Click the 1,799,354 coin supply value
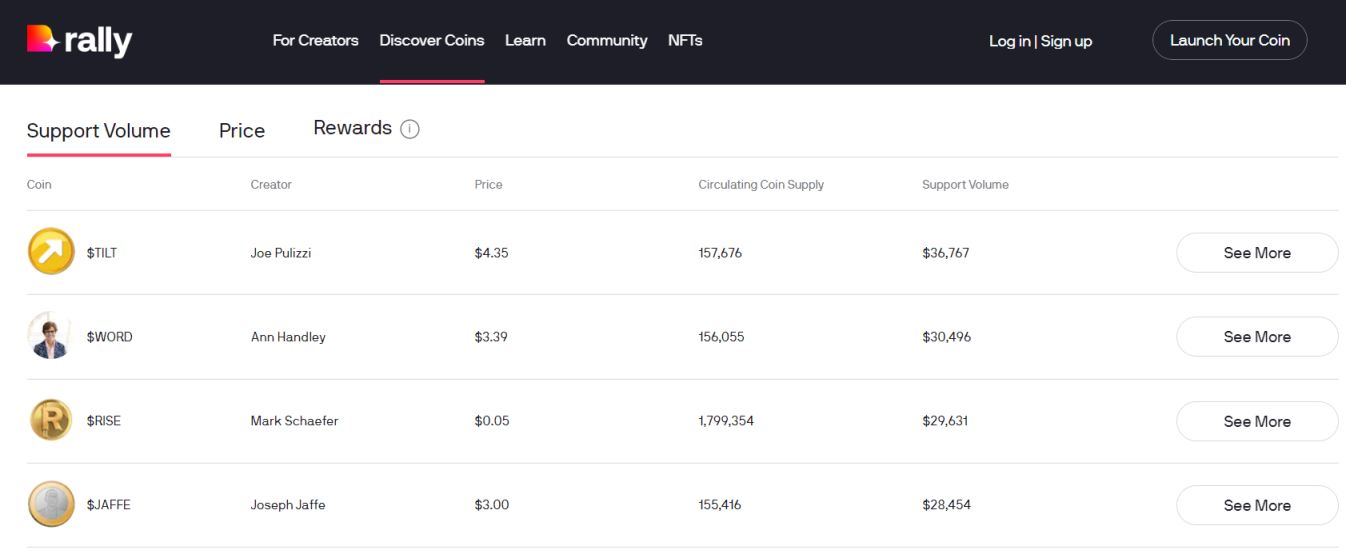Image resolution: width=1346 pixels, height=558 pixels. click(726, 421)
